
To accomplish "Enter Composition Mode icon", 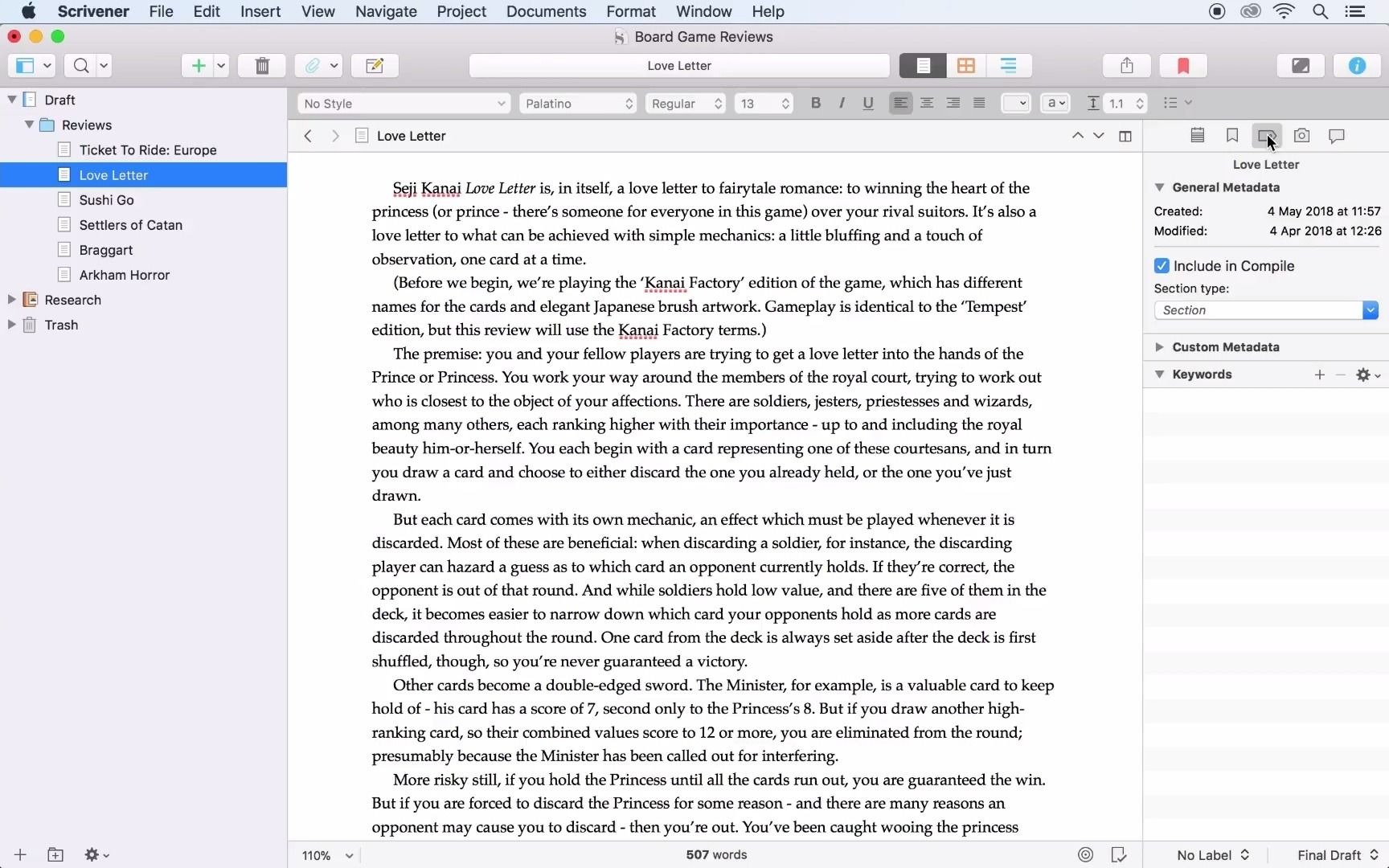I will tap(1301, 66).
